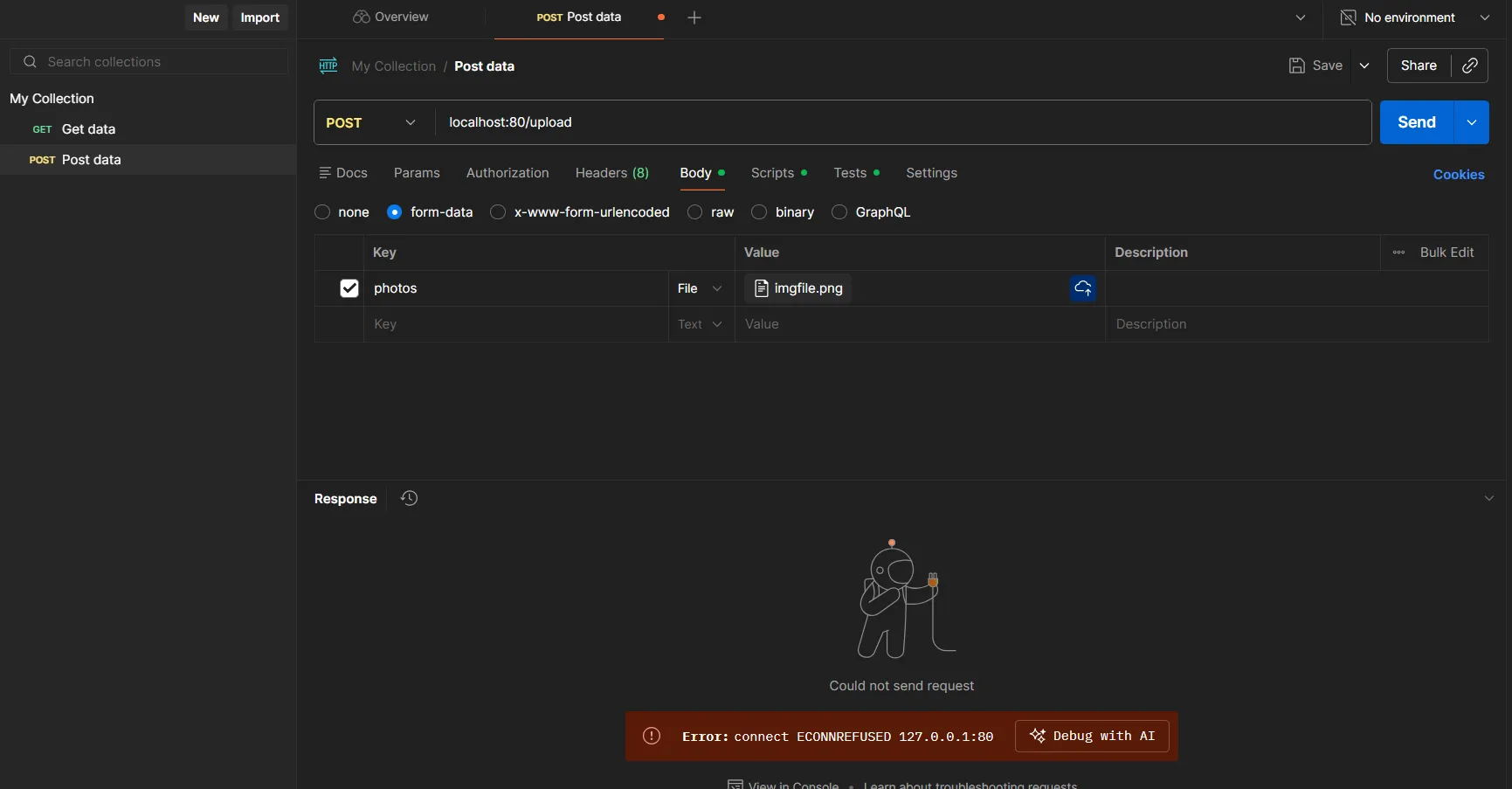Change the File type dropdown for photos
This screenshot has height=789, width=1512.
[x=701, y=288]
